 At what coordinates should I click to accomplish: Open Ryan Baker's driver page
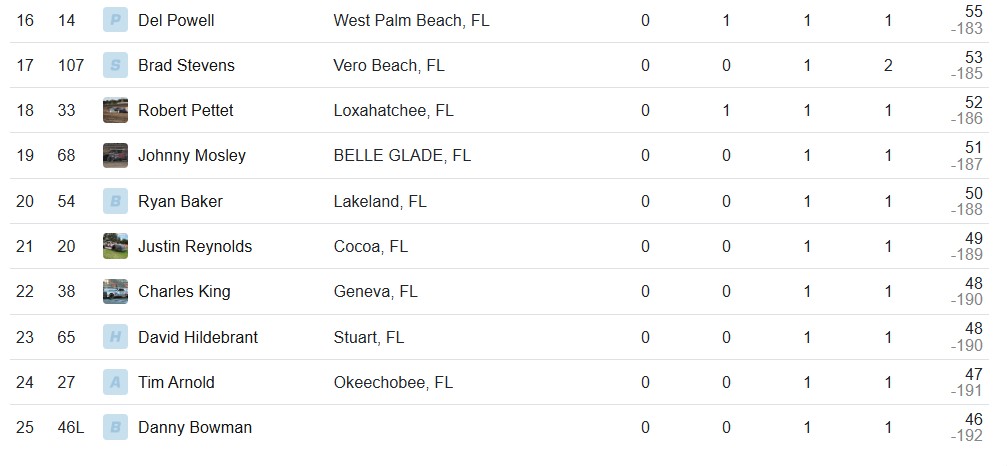180,202
